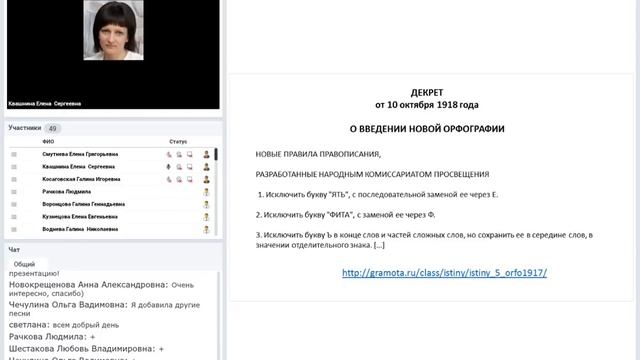
Task: Tick checkbox next to Кузнецова Елена Евгеньевна
Action: [14, 217]
